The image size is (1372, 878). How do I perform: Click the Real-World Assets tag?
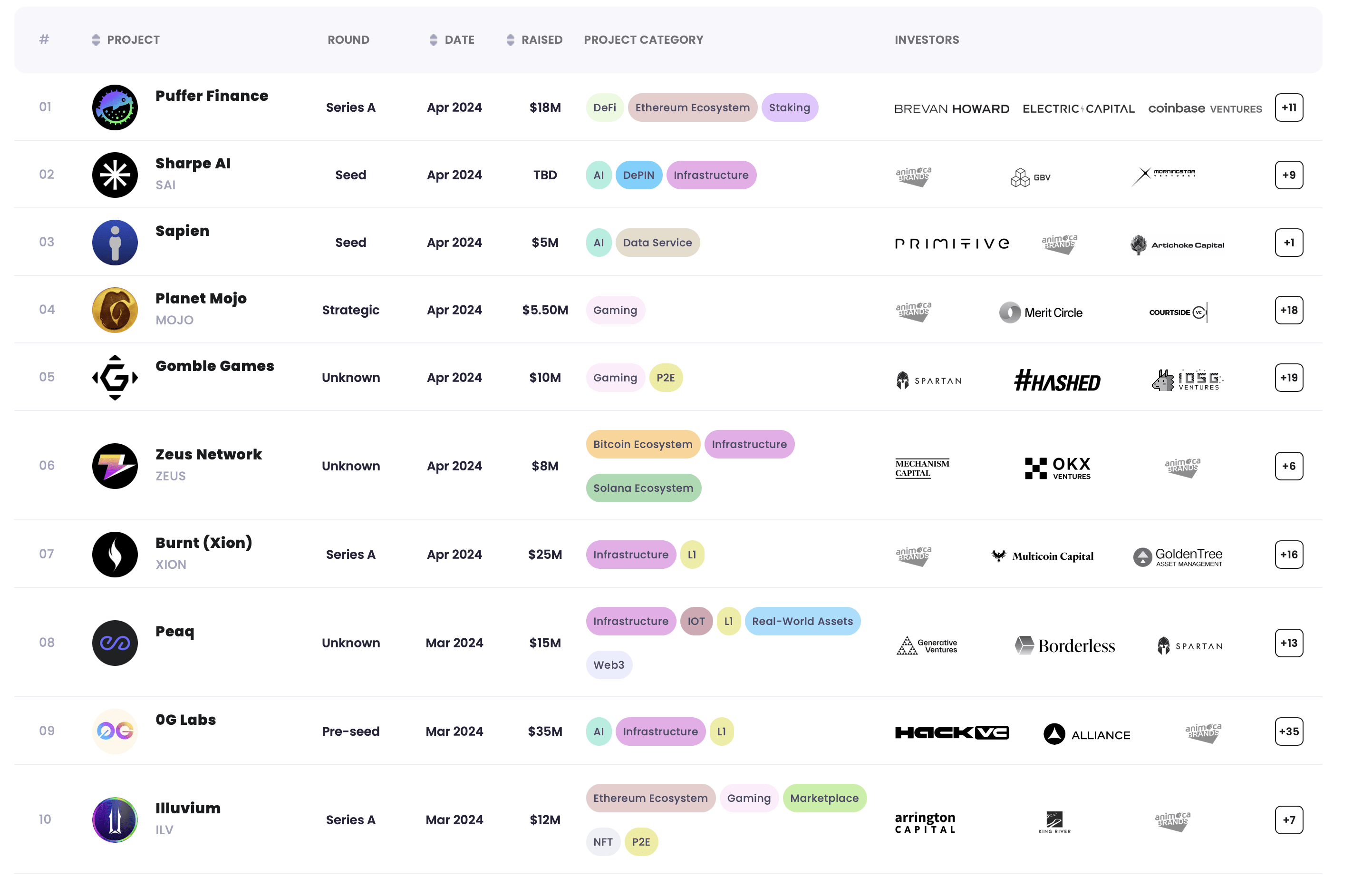coord(802,621)
